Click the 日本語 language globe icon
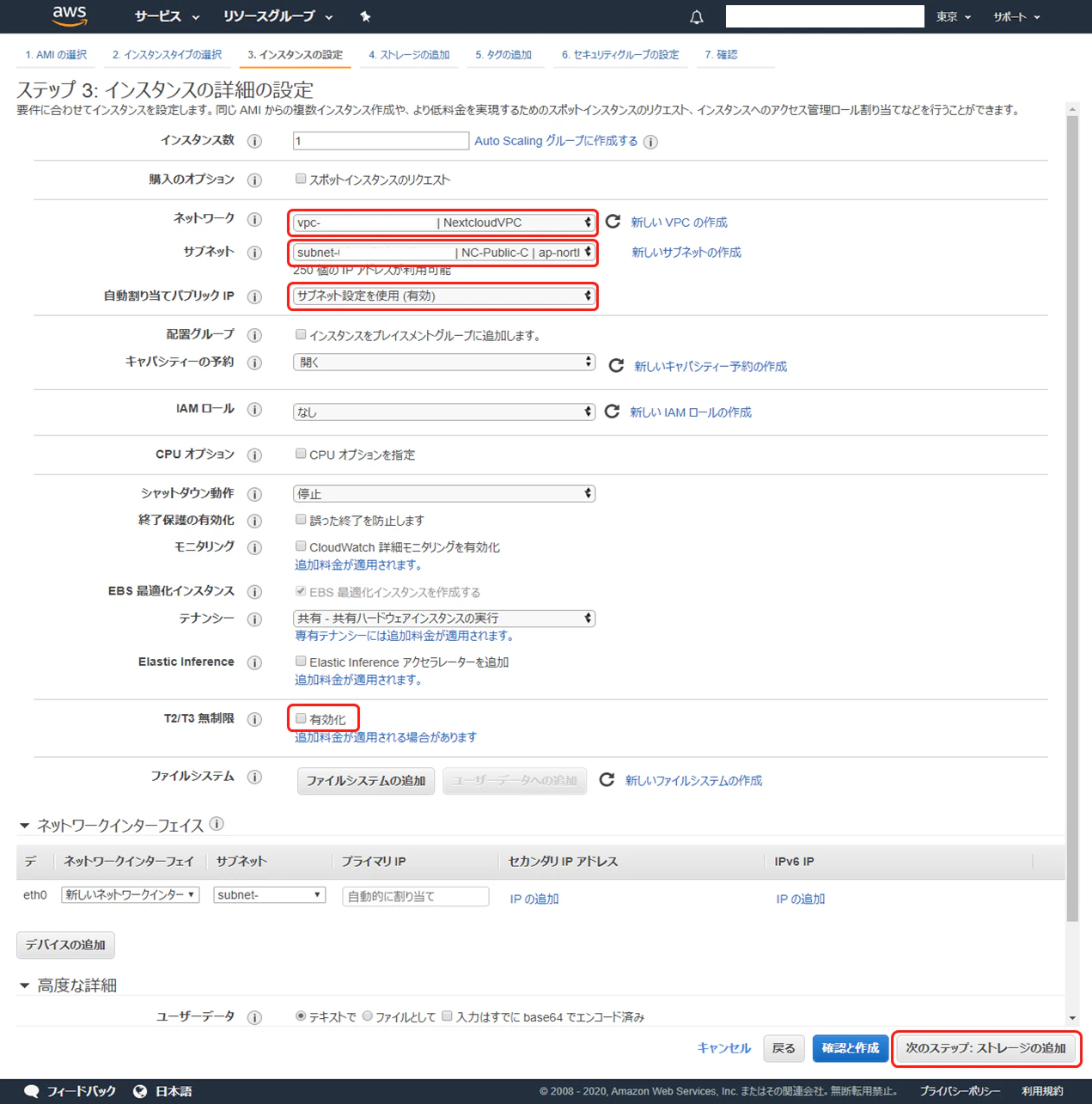Image resolution: width=1092 pixels, height=1104 pixels. point(140,1091)
